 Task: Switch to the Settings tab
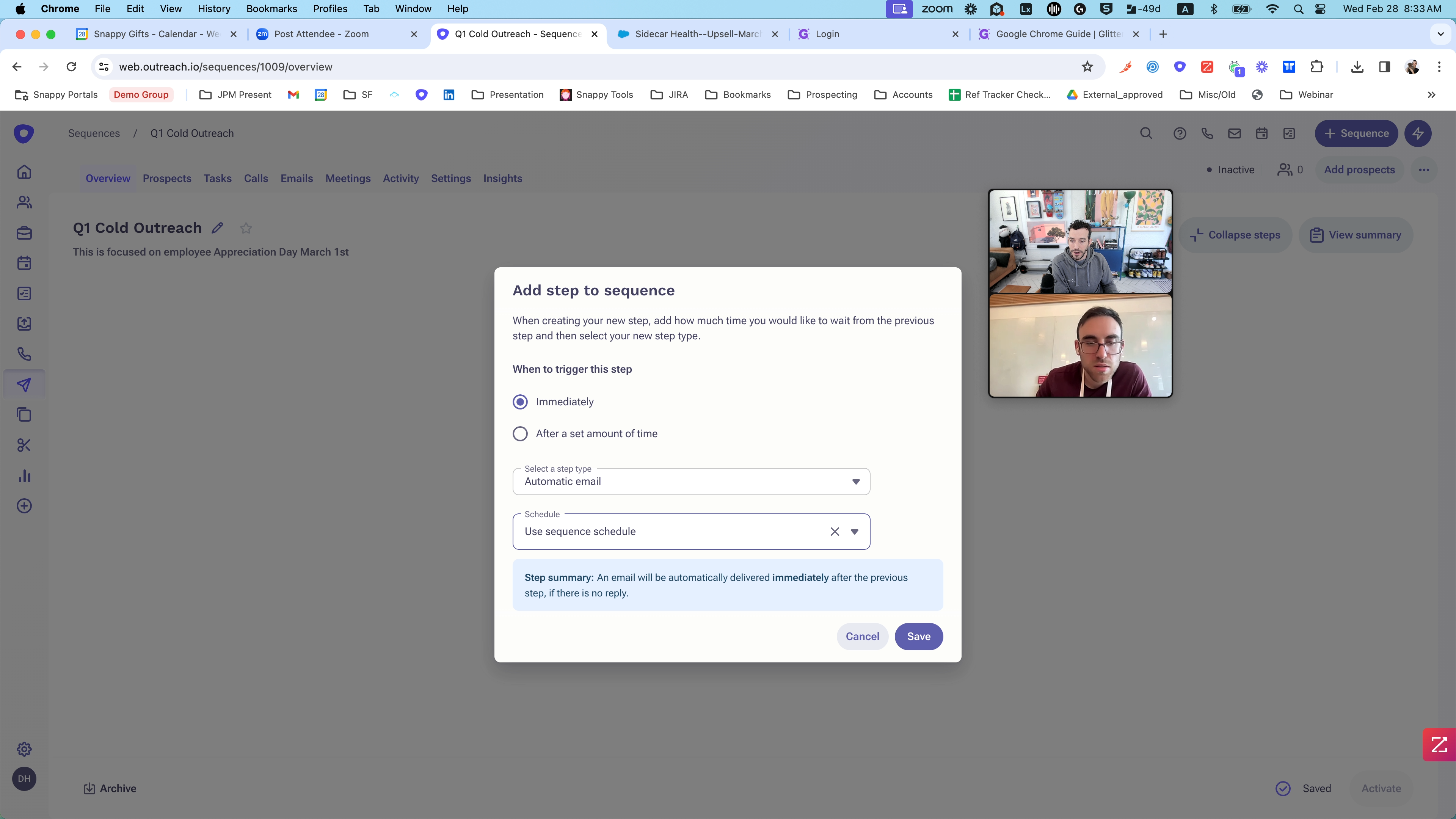pos(451,179)
